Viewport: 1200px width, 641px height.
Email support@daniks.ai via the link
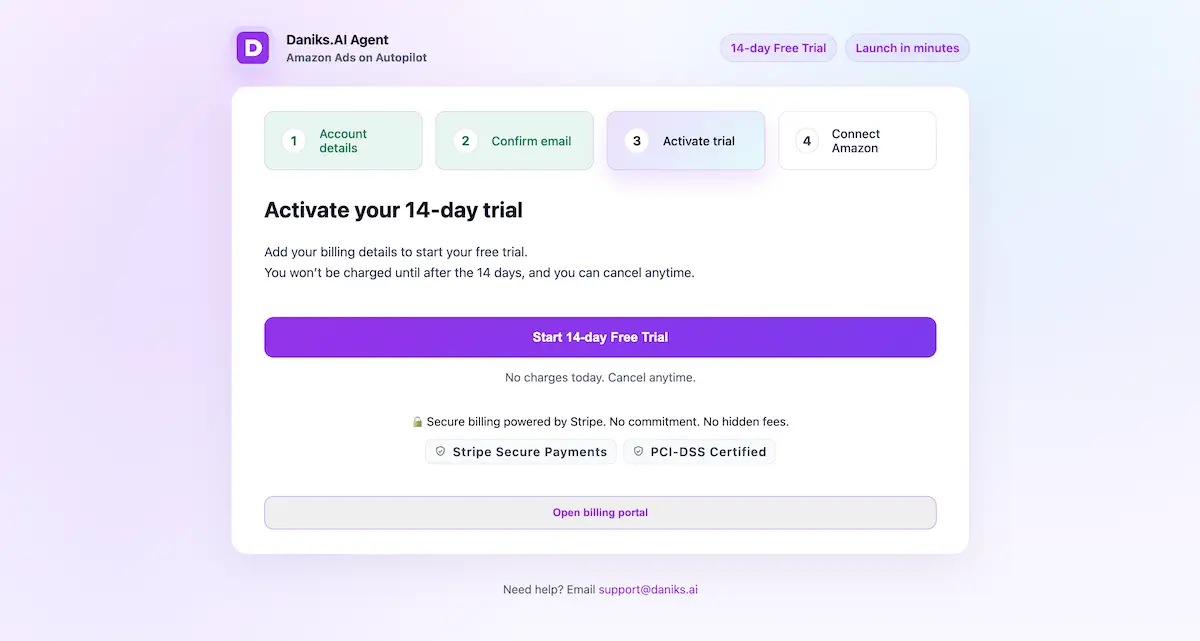(648, 590)
